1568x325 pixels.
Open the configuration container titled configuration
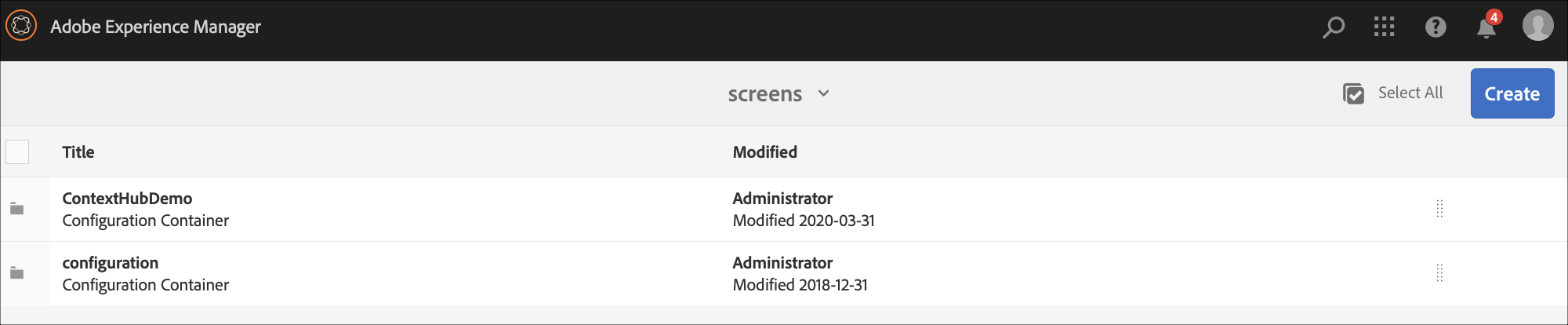point(111,263)
